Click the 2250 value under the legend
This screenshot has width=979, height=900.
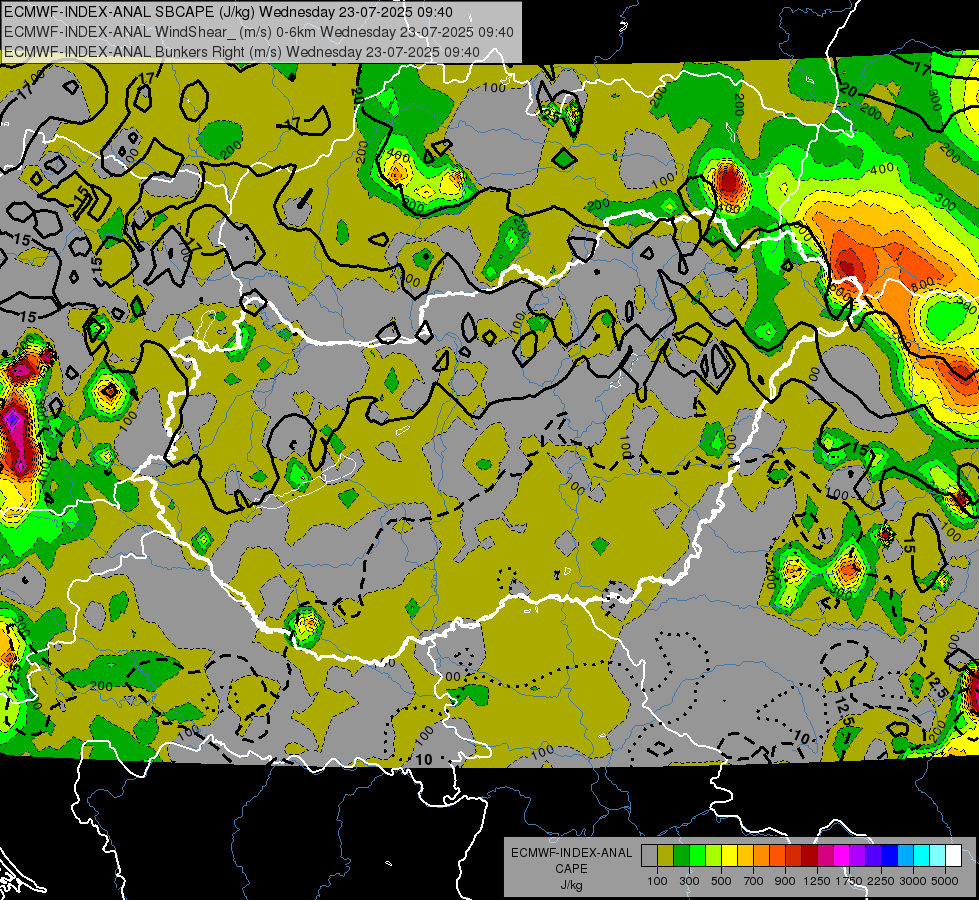click(x=881, y=881)
